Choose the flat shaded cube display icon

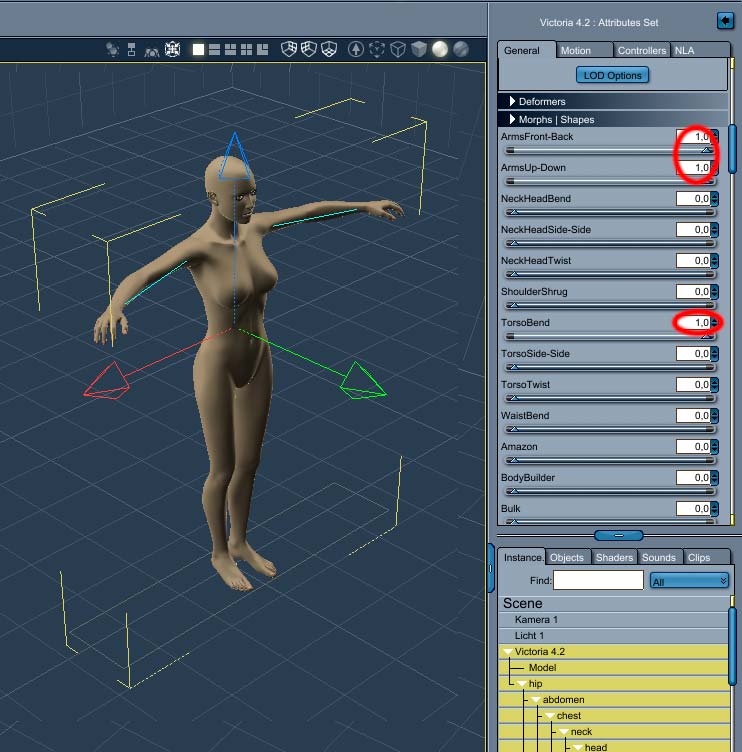click(x=419, y=49)
